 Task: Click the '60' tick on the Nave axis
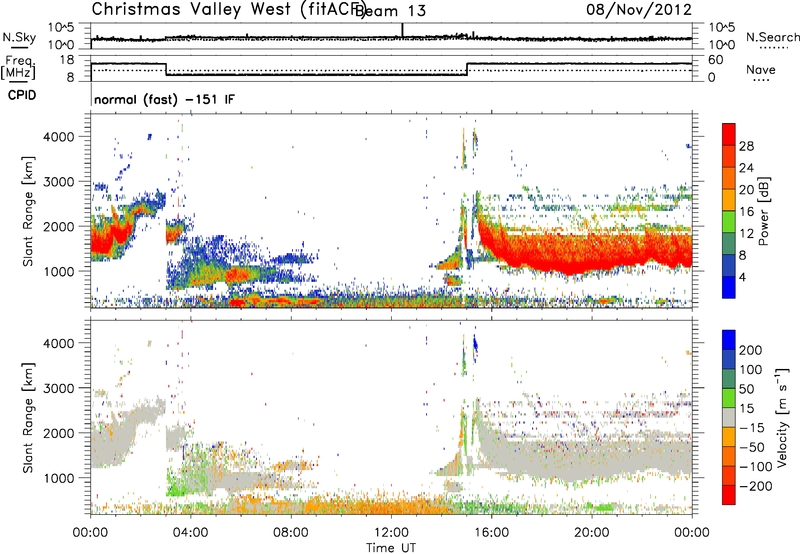click(x=715, y=60)
